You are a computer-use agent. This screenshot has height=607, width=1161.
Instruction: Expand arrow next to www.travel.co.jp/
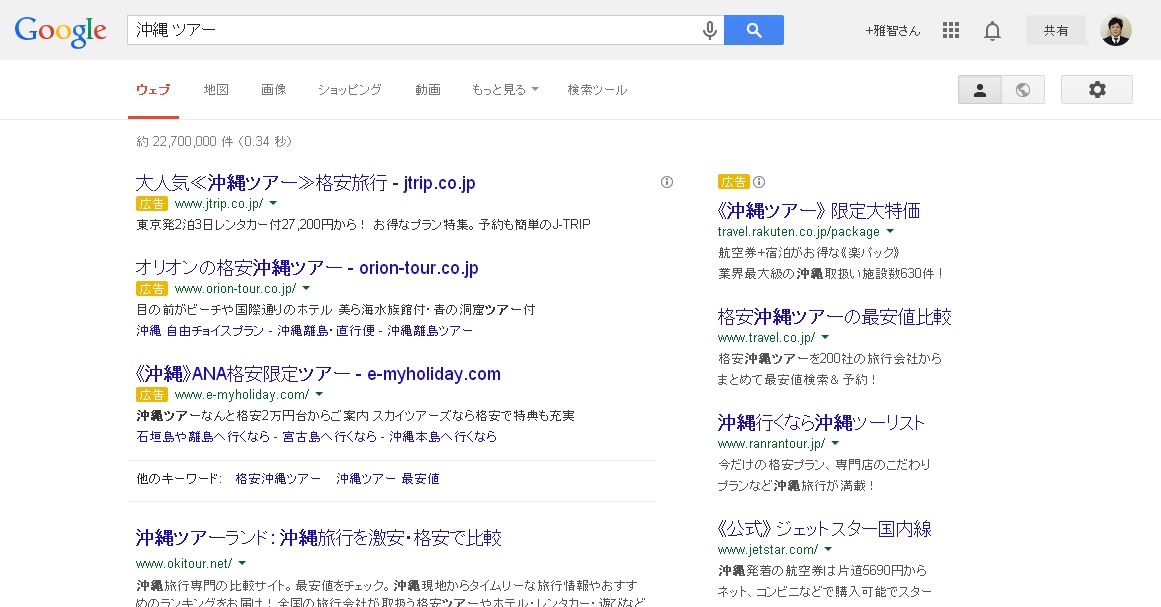click(x=825, y=338)
